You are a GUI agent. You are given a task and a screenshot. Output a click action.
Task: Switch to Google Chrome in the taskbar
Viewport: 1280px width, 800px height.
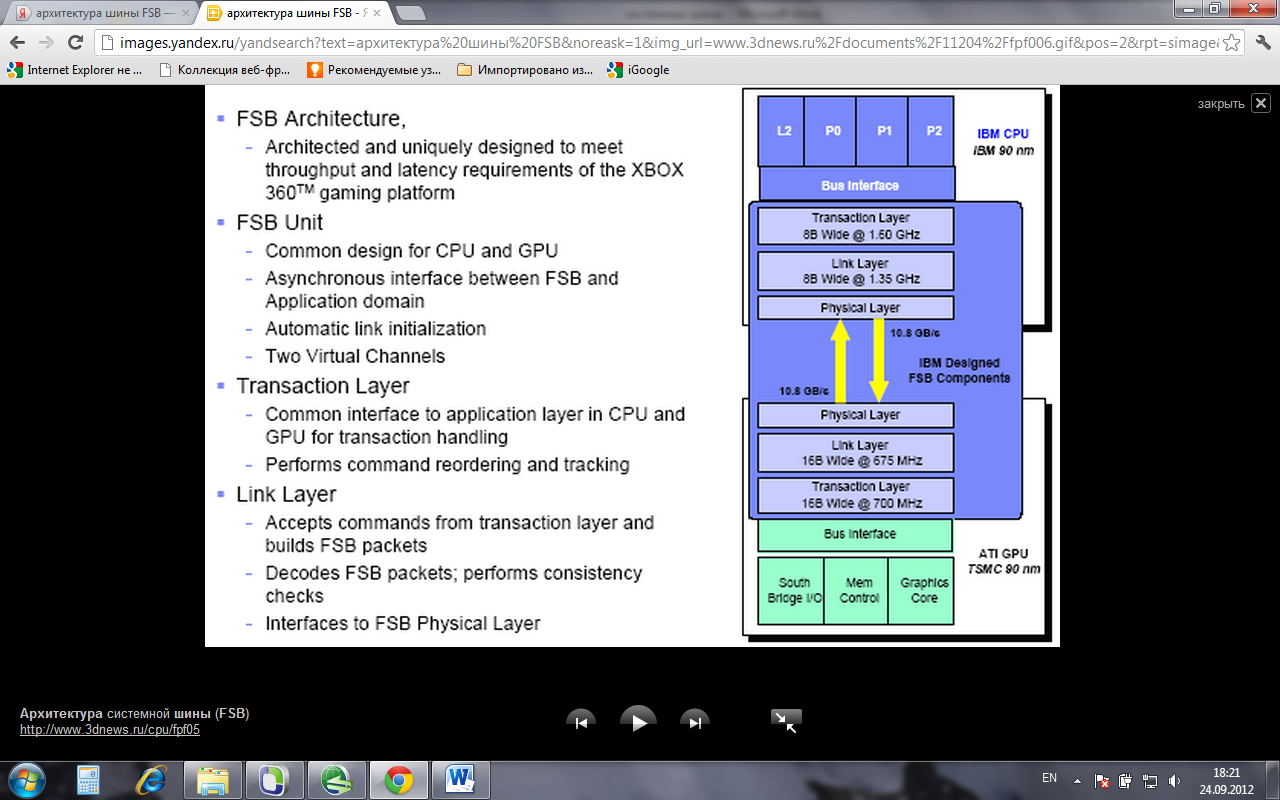[399, 780]
